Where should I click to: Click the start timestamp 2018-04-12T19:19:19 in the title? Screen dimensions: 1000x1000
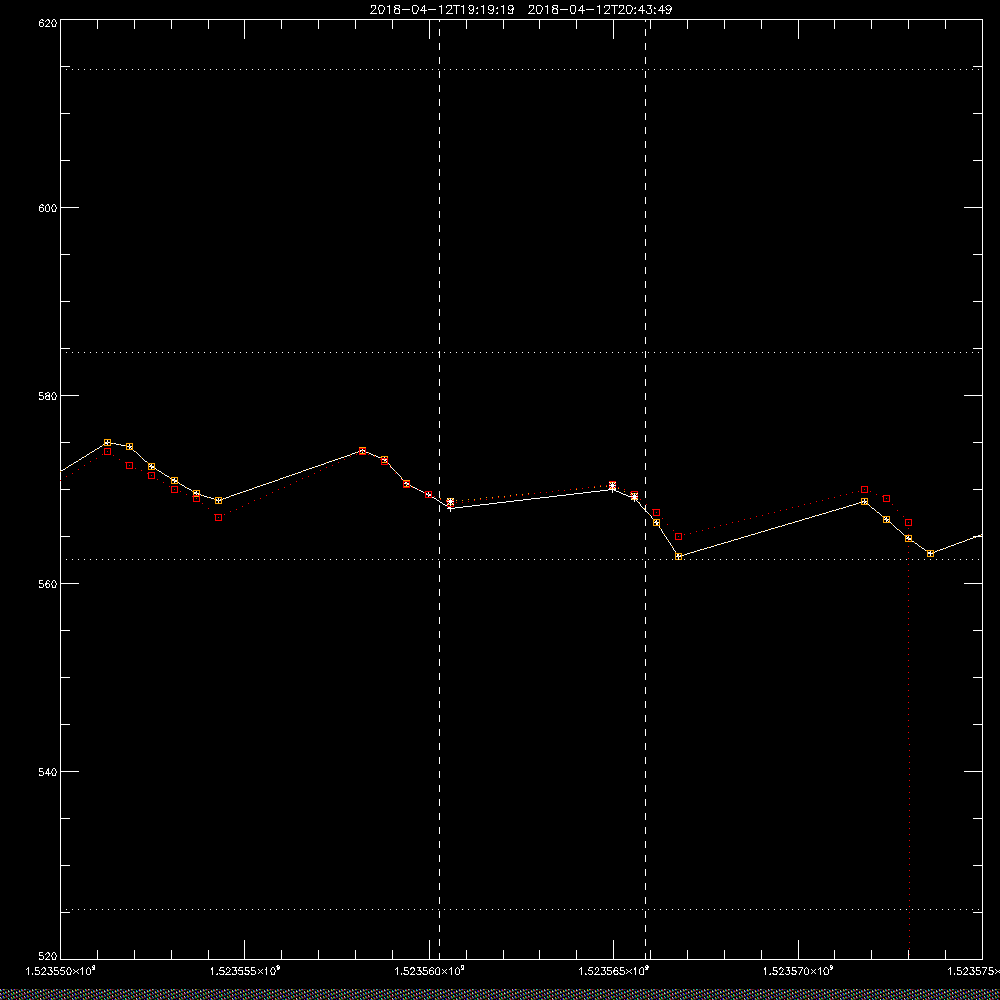point(442,10)
